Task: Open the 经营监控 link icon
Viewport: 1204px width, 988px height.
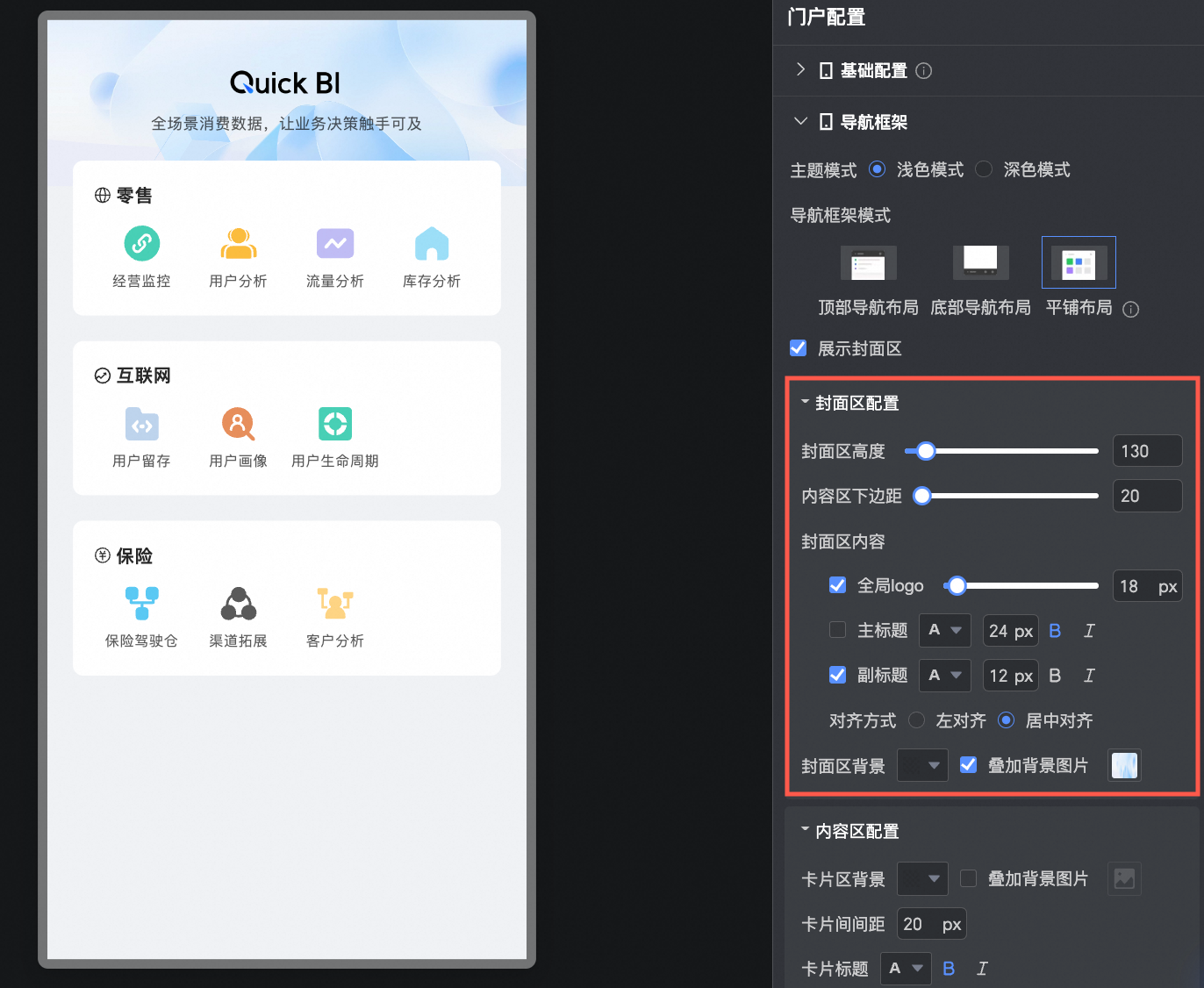Action: click(141, 243)
